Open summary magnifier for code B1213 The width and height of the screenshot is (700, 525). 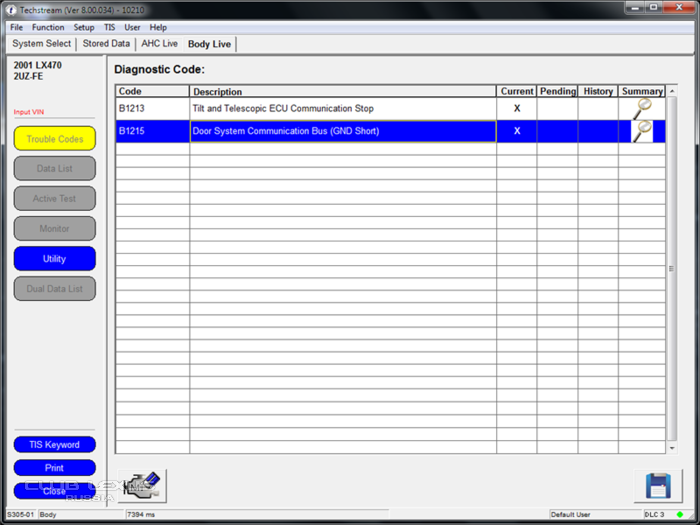point(642,108)
